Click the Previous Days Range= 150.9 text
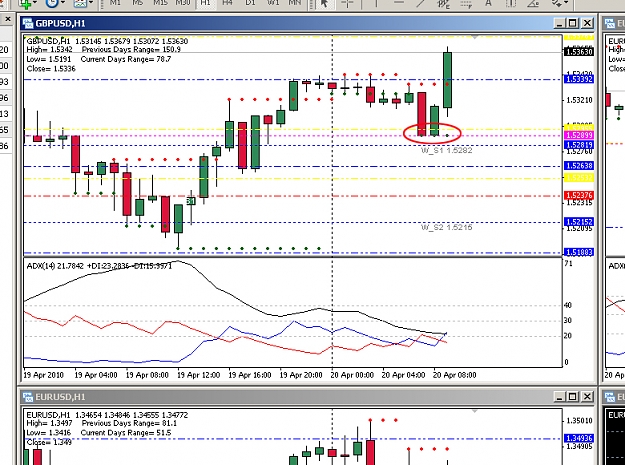 131,50
